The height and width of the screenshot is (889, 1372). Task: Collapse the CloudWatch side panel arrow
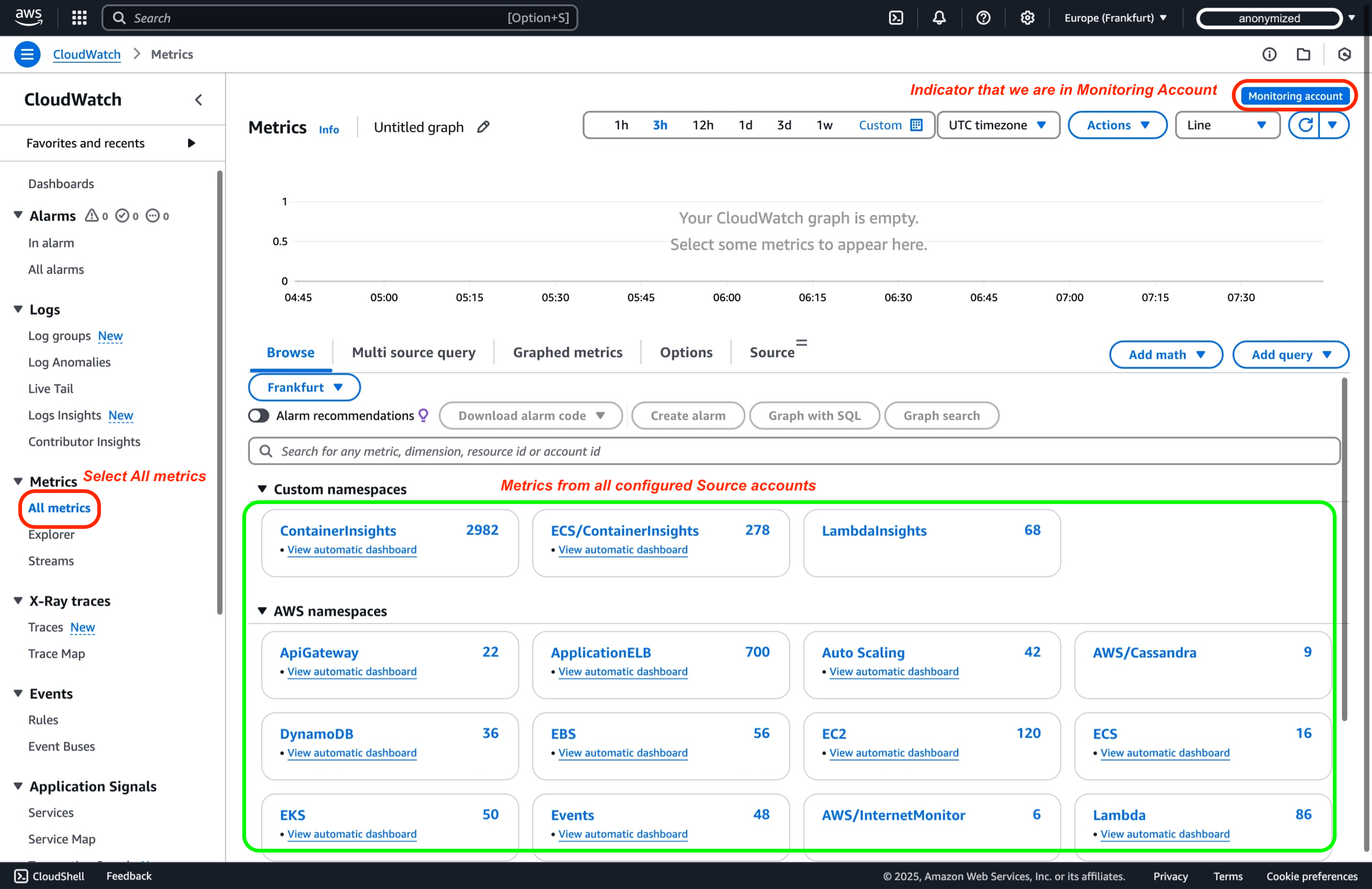[x=198, y=100]
